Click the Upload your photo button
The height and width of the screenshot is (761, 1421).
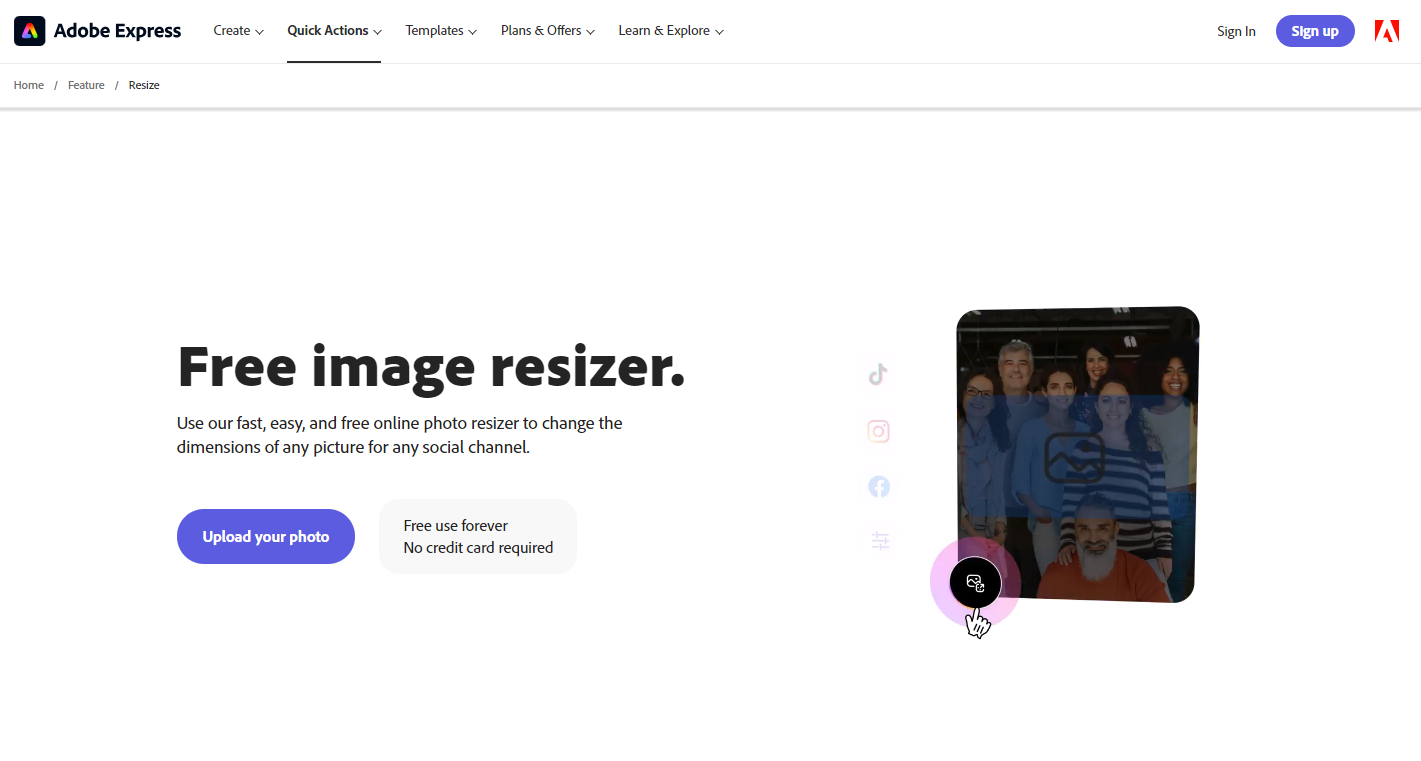(x=265, y=536)
